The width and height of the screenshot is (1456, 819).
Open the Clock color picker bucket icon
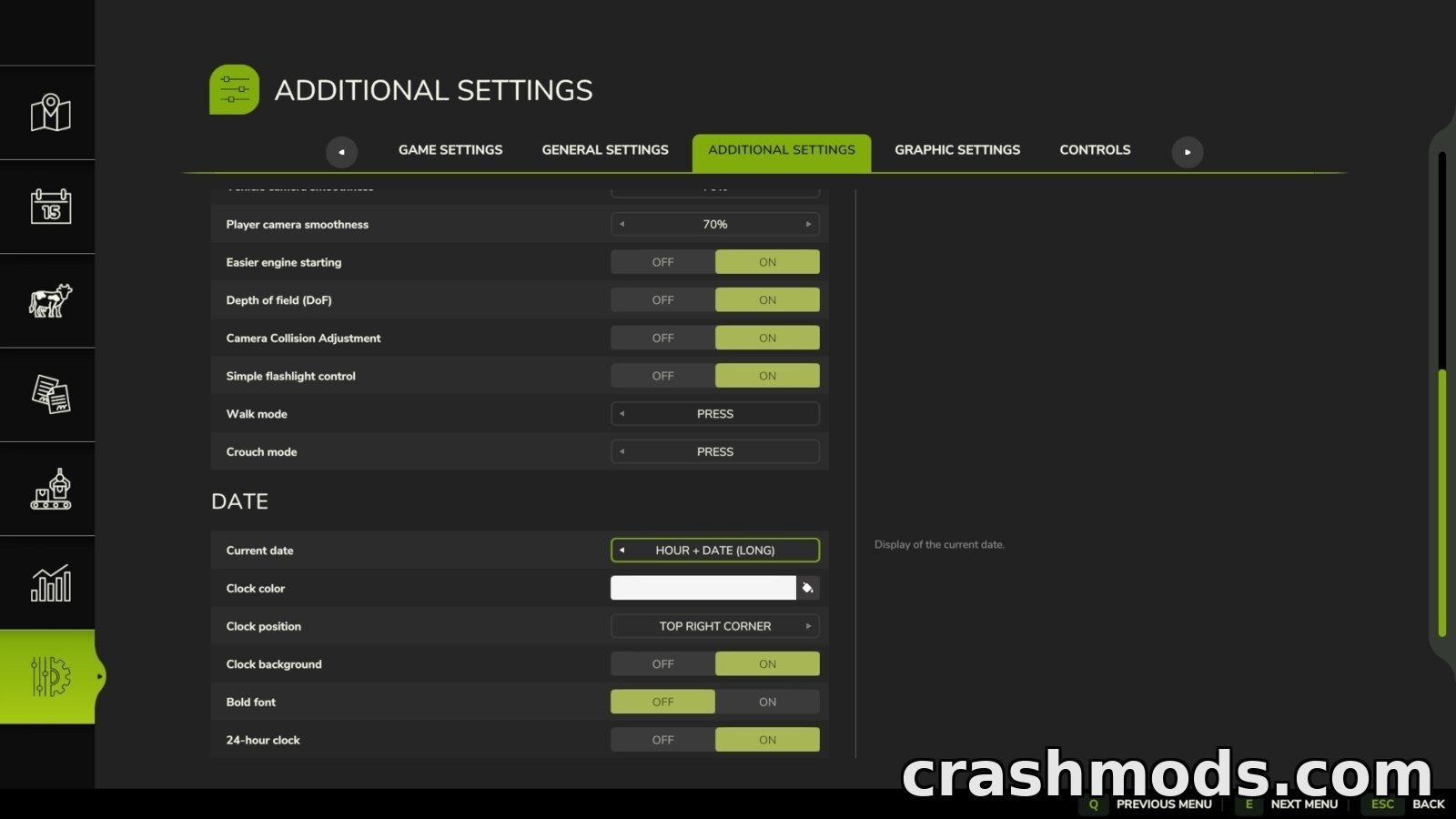coord(807,588)
